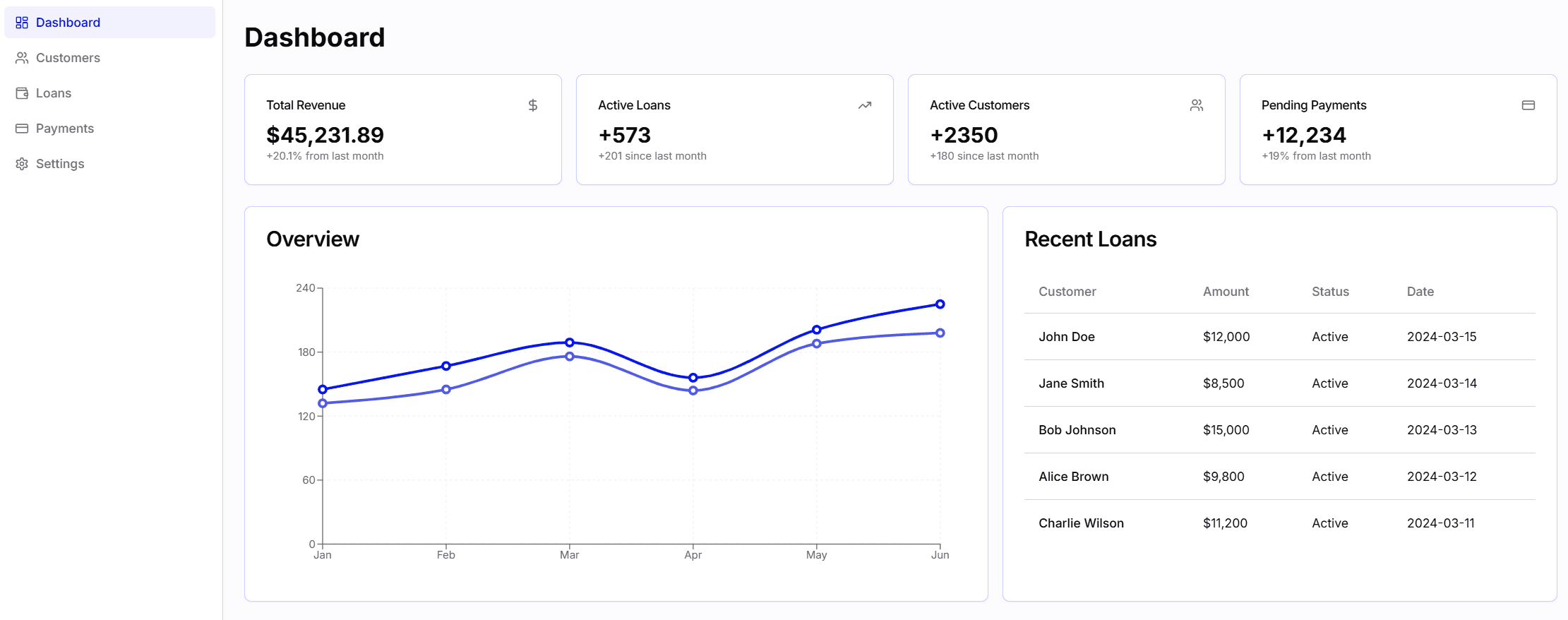This screenshot has height=620, width=1568.
Task: Click the Customers people icon in sidebar
Action: (22, 58)
